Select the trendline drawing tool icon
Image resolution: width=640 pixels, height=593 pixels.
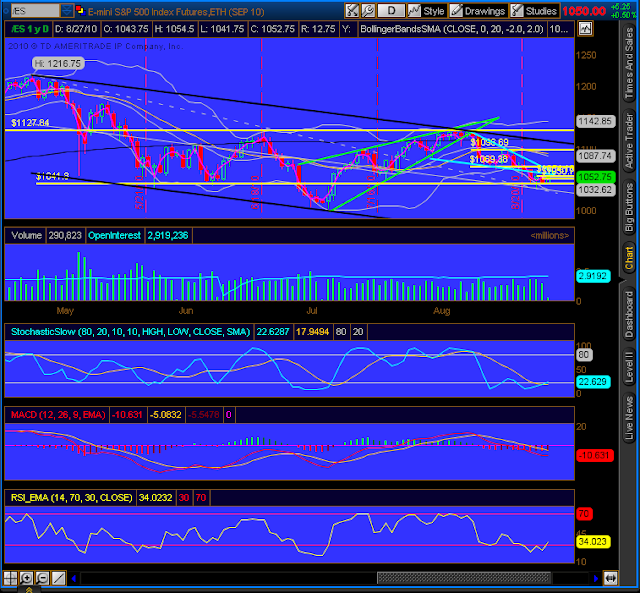[x=58, y=578]
